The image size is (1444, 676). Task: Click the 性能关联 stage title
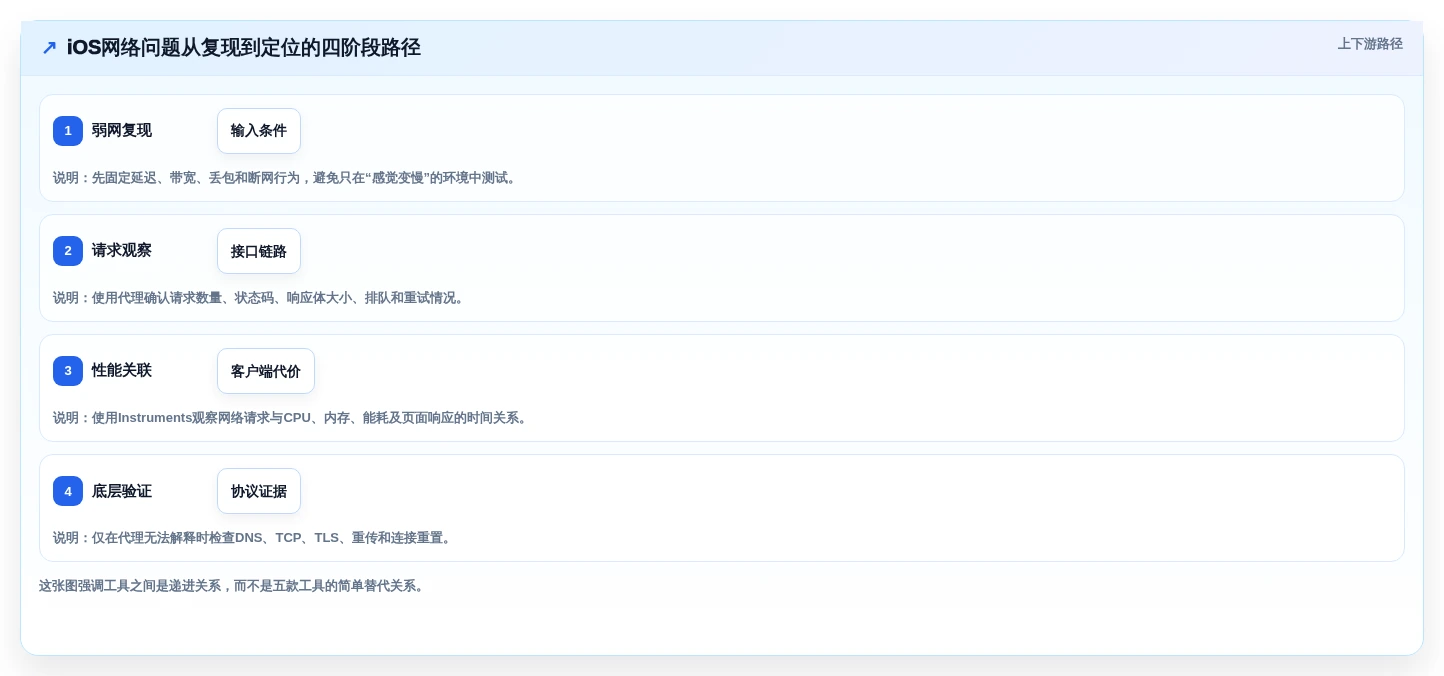(x=122, y=371)
